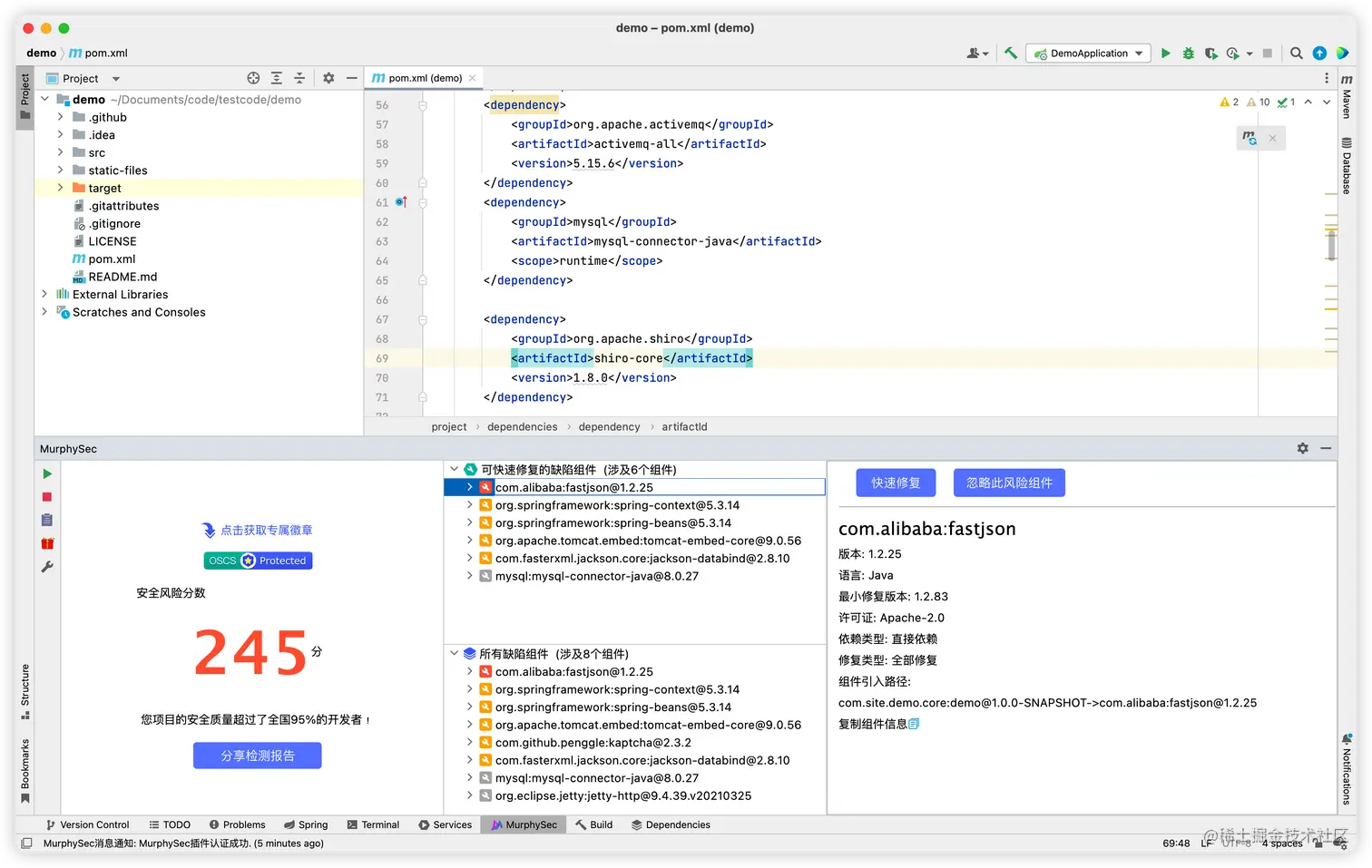Image resolution: width=1372 pixels, height=868 pixels.
Task: Hide the Project panel with minus icon
Action: (x=351, y=78)
